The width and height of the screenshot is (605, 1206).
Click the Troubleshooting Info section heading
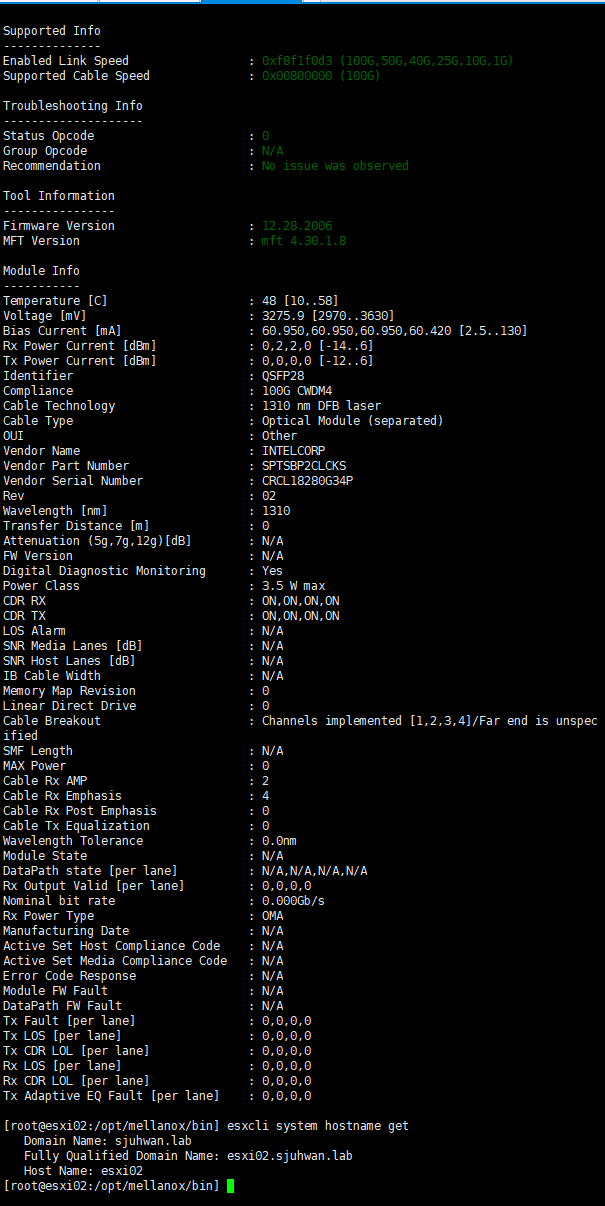coord(73,106)
